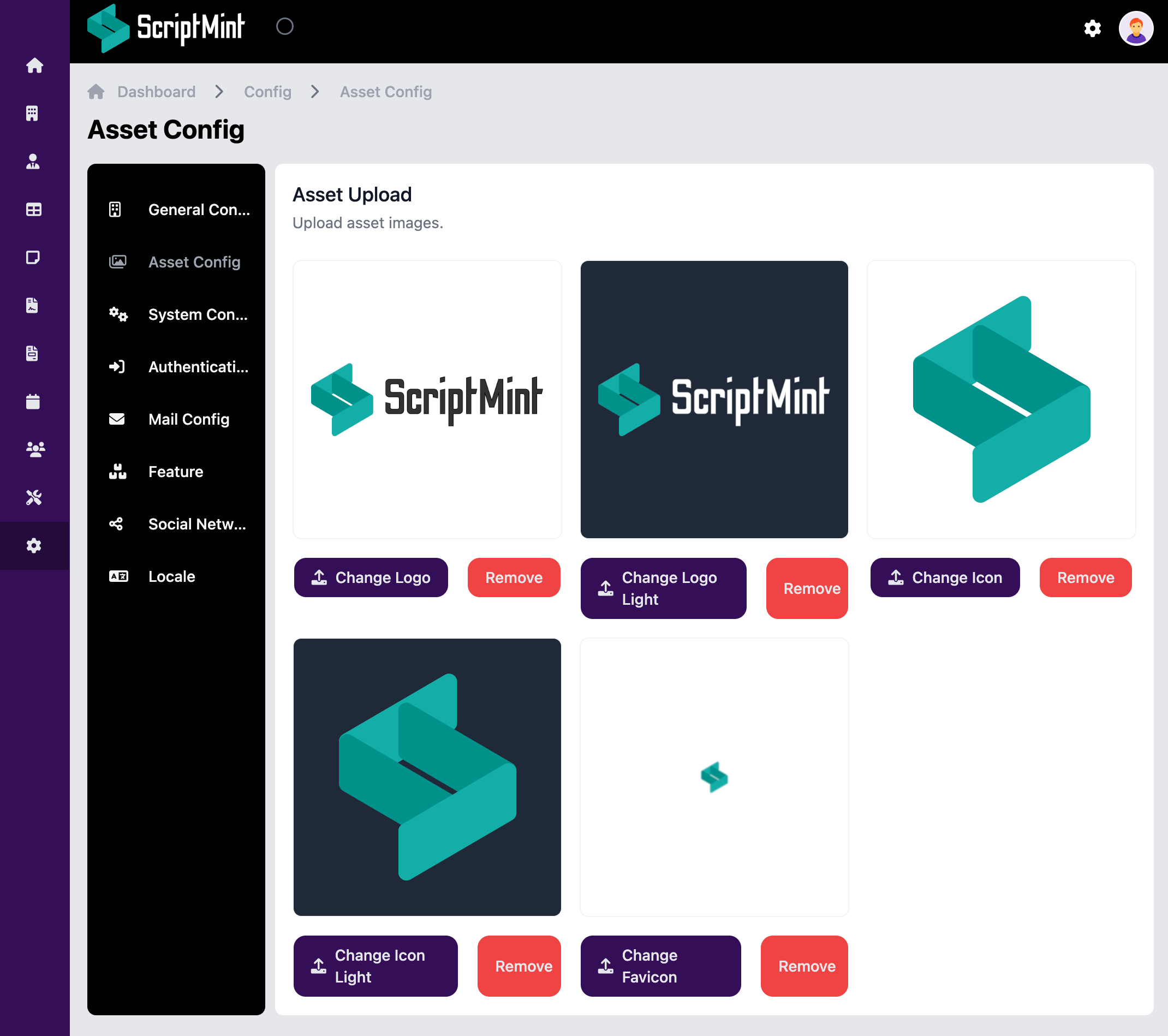Image resolution: width=1168 pixels, height=1036 pixels.
Task: Open the building icon in sidebar
Action: click(x=33, y=113)
